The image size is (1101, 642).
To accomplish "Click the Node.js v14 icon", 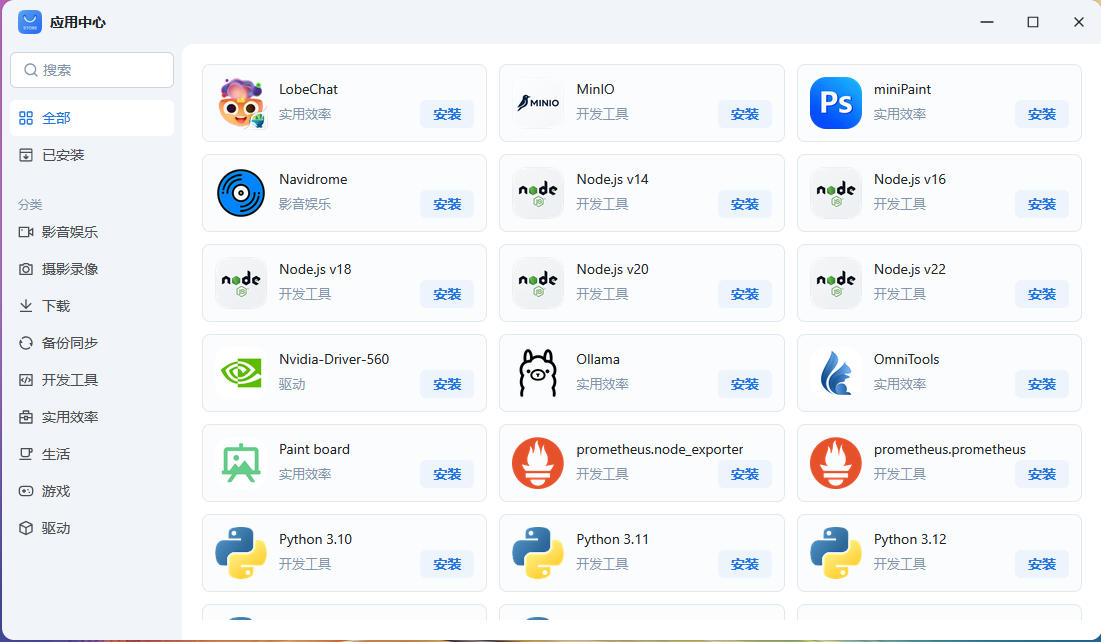I will (x=538, y=192).
